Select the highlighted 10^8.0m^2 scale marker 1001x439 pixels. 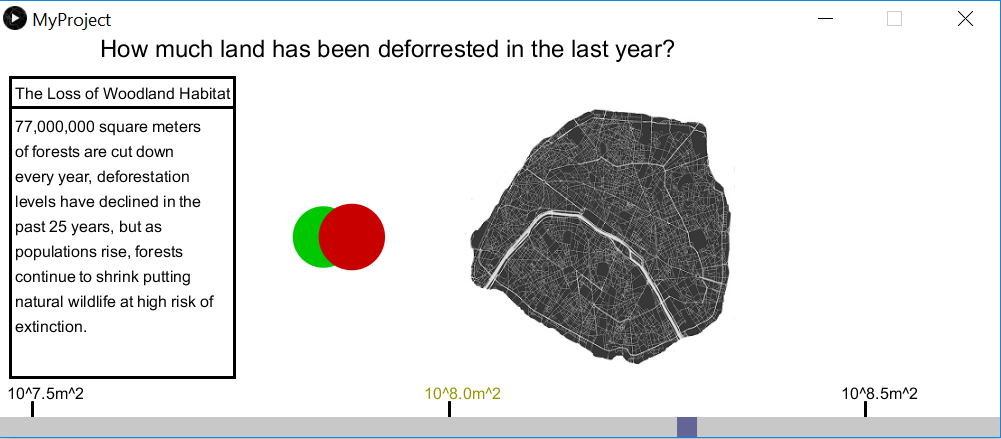pyautogui.click(x=463, y=394)
